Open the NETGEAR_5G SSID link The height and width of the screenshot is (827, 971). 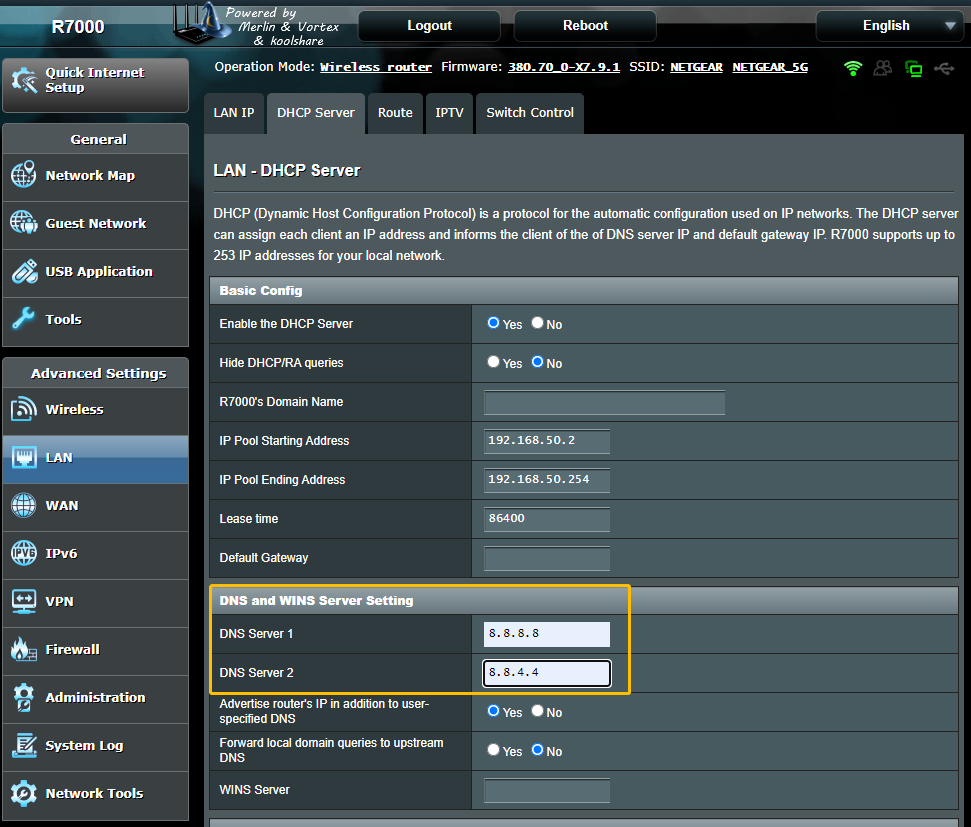[x=770, y=67]
